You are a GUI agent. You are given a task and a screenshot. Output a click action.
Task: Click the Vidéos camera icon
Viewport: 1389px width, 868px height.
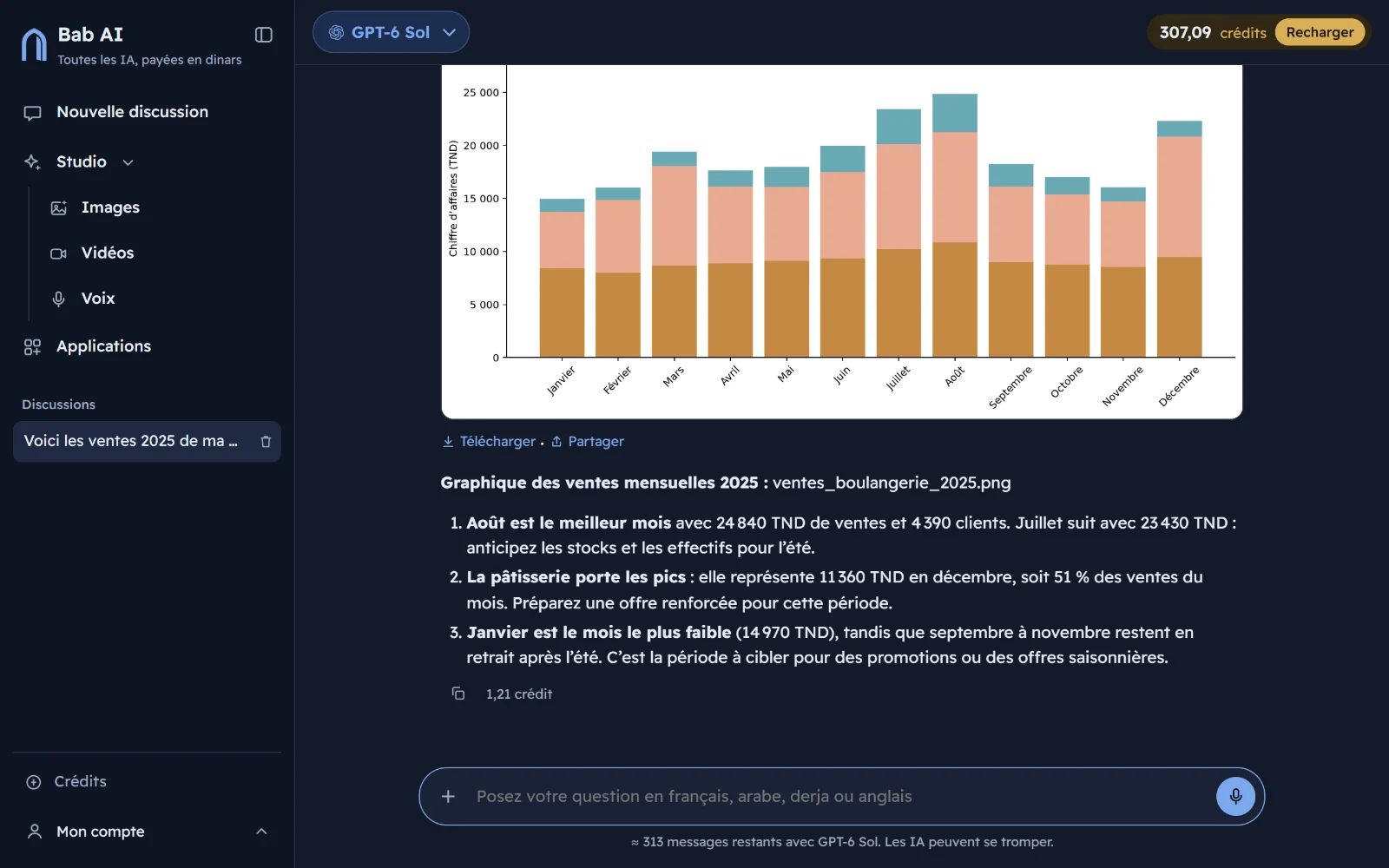[x=59, y=253]
